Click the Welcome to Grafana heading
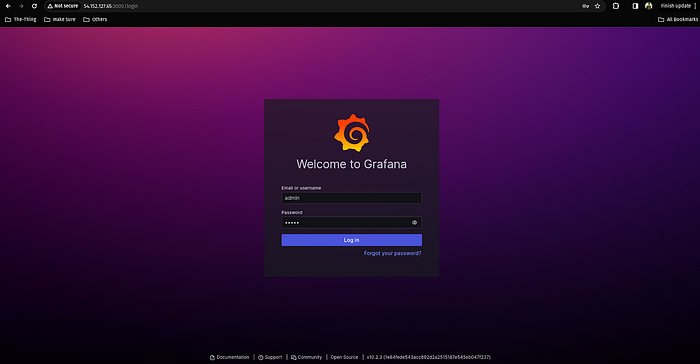700x364 pixels. tap(351, 164)
